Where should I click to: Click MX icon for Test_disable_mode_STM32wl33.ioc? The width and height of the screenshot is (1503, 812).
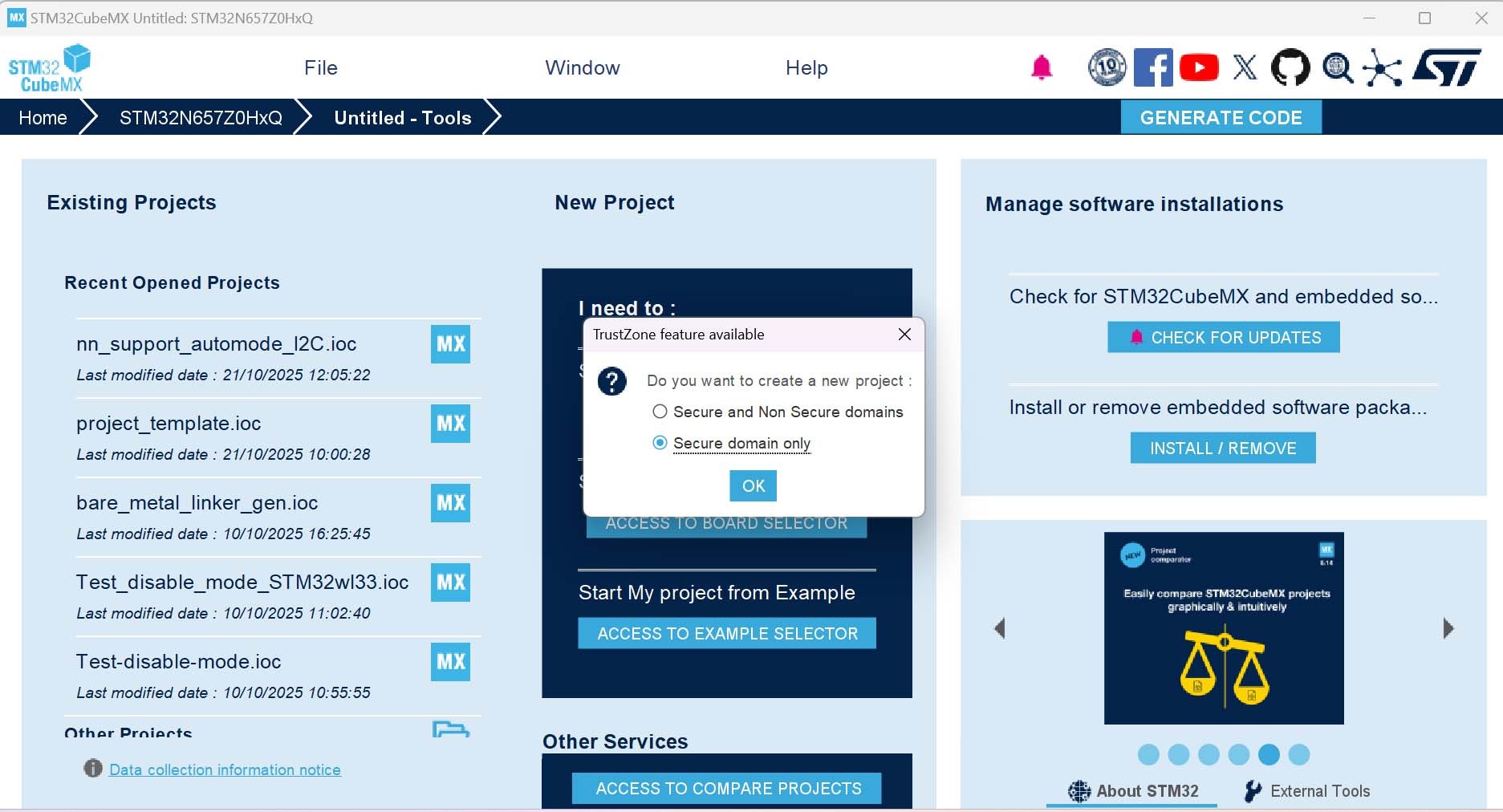pos(450,583)
